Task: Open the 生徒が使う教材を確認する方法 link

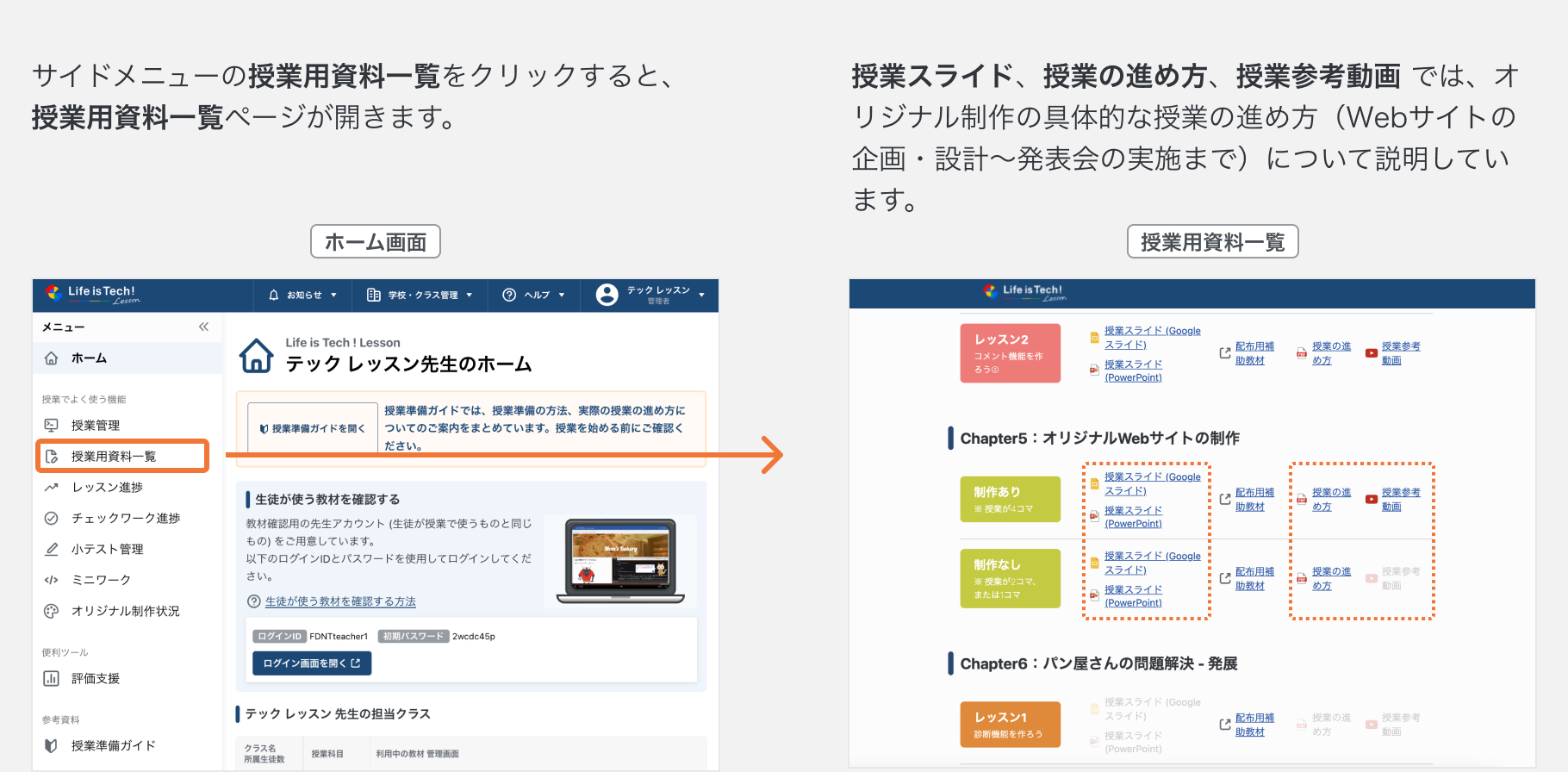Action: tap(340, 601)
